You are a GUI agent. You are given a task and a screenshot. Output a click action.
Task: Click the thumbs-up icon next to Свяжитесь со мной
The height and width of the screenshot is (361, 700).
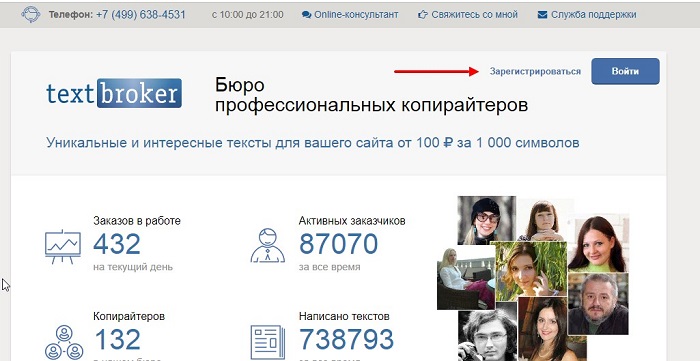tap(423, 15)
